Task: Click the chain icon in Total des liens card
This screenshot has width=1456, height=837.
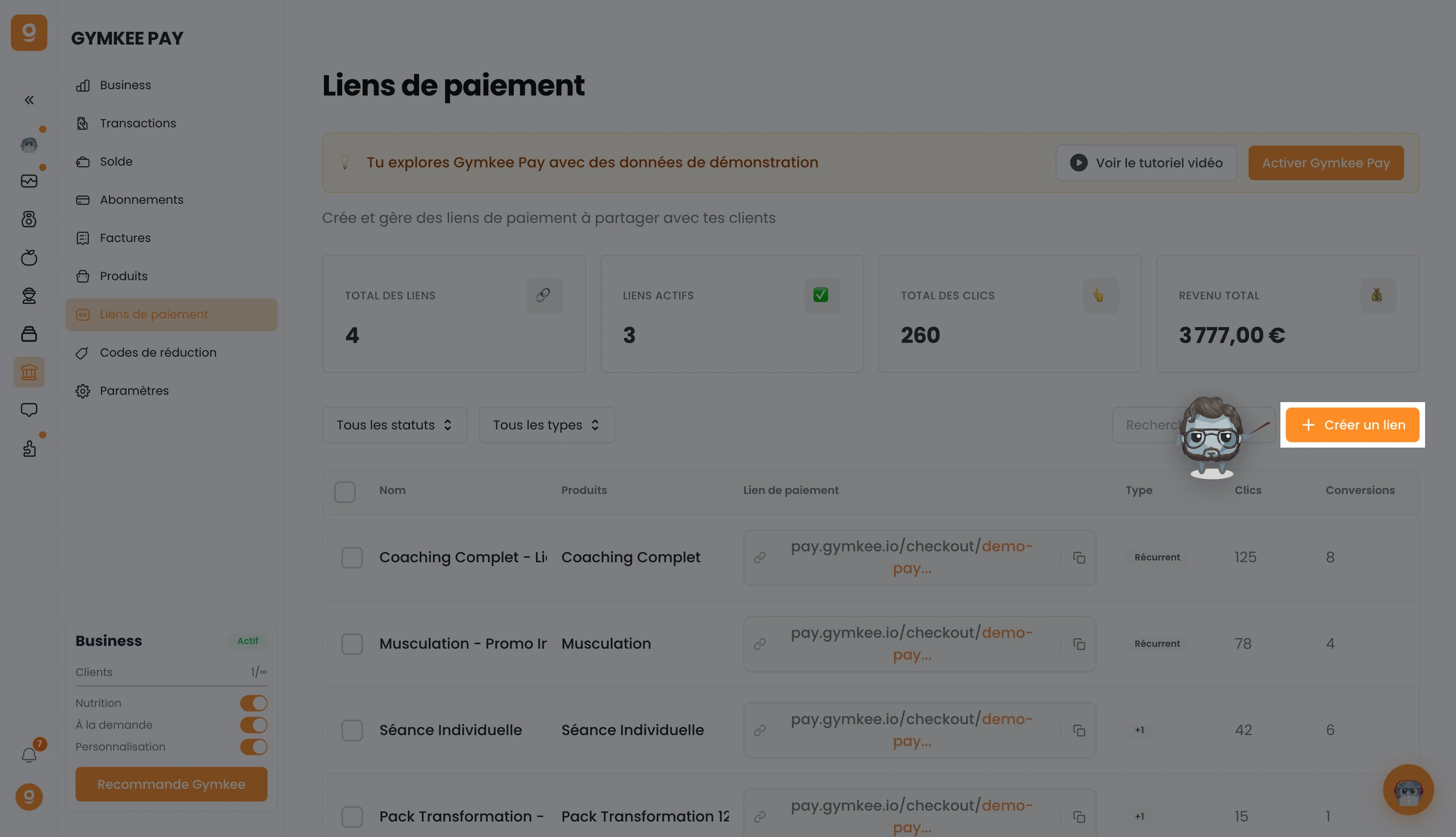Action: (544, 295)
